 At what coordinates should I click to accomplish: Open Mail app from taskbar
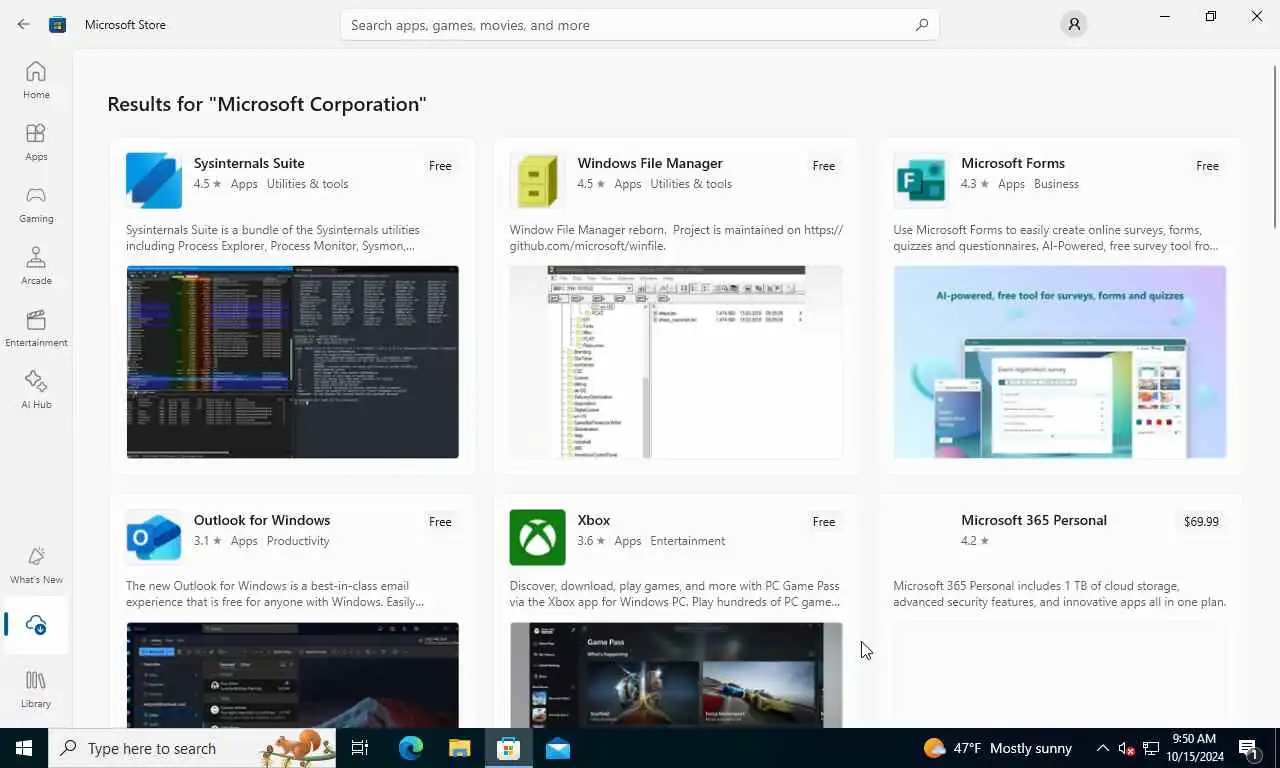pos(557,748)
